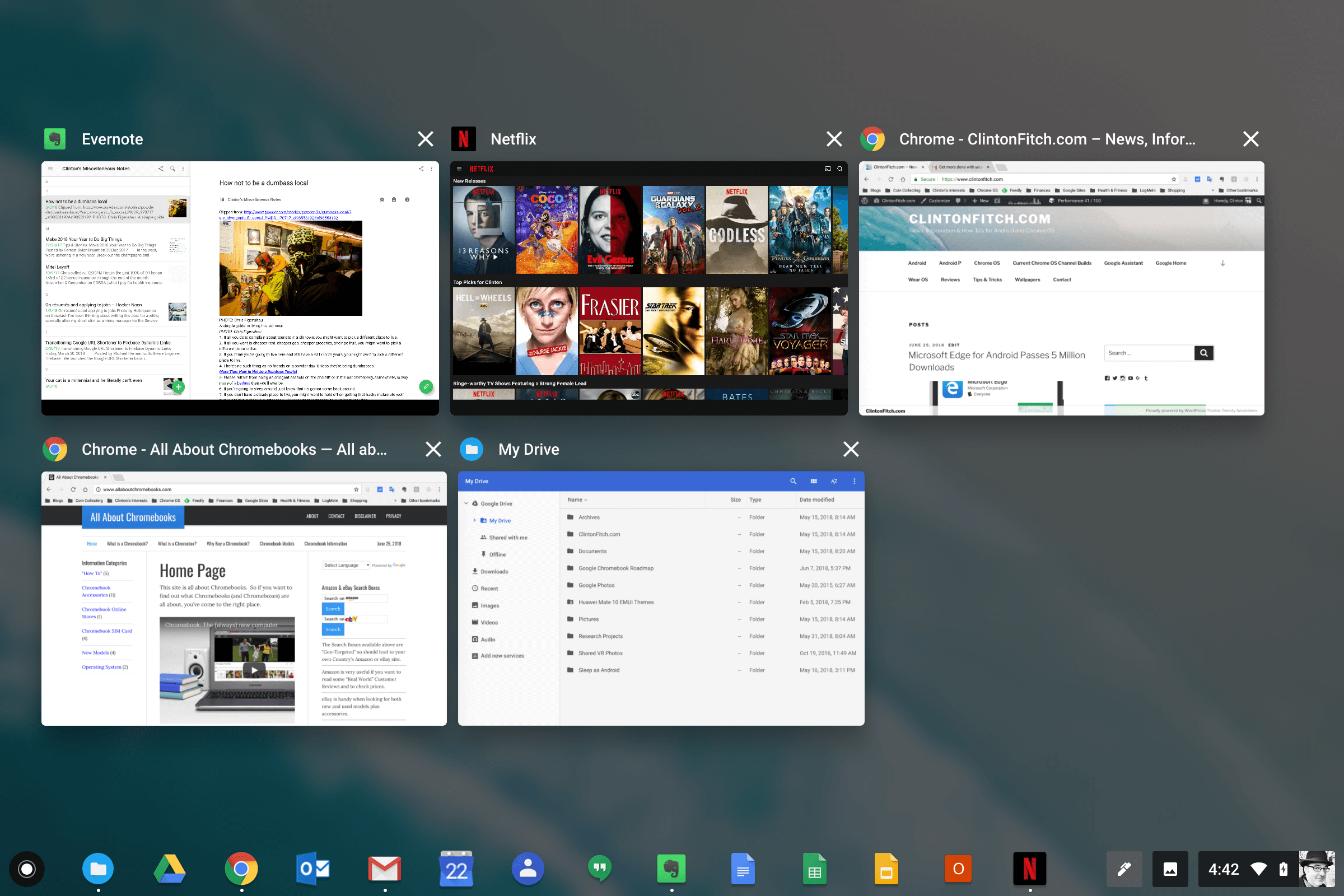Click Netflix search icon in preview
This screenshot has width=1344, height=896.
tap(839, 169)
